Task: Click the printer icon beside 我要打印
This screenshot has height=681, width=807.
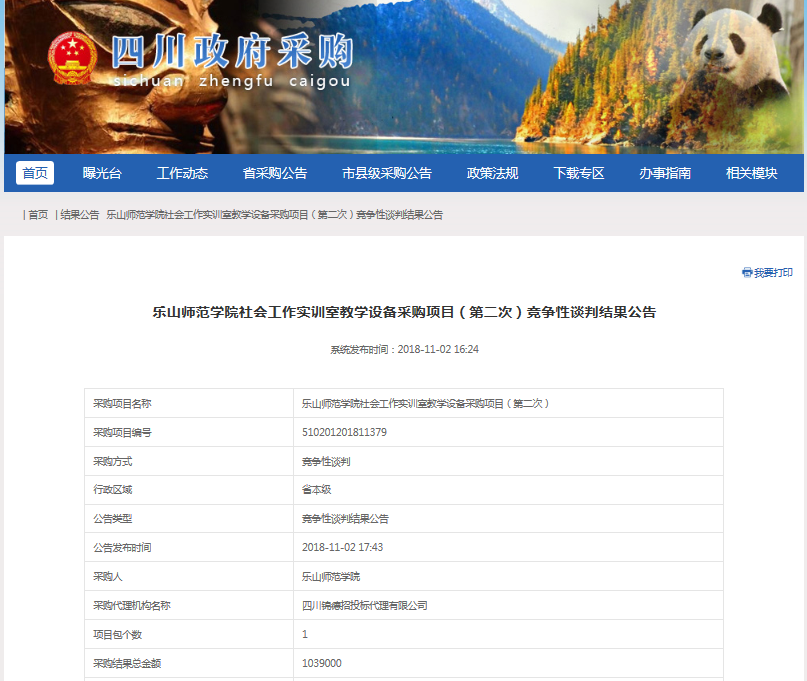Action: pyautogui.click(x=747, y=272)
